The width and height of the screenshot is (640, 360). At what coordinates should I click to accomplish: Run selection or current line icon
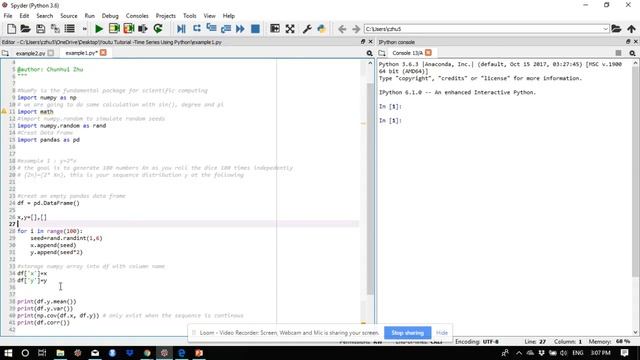[x=143, y=29]
